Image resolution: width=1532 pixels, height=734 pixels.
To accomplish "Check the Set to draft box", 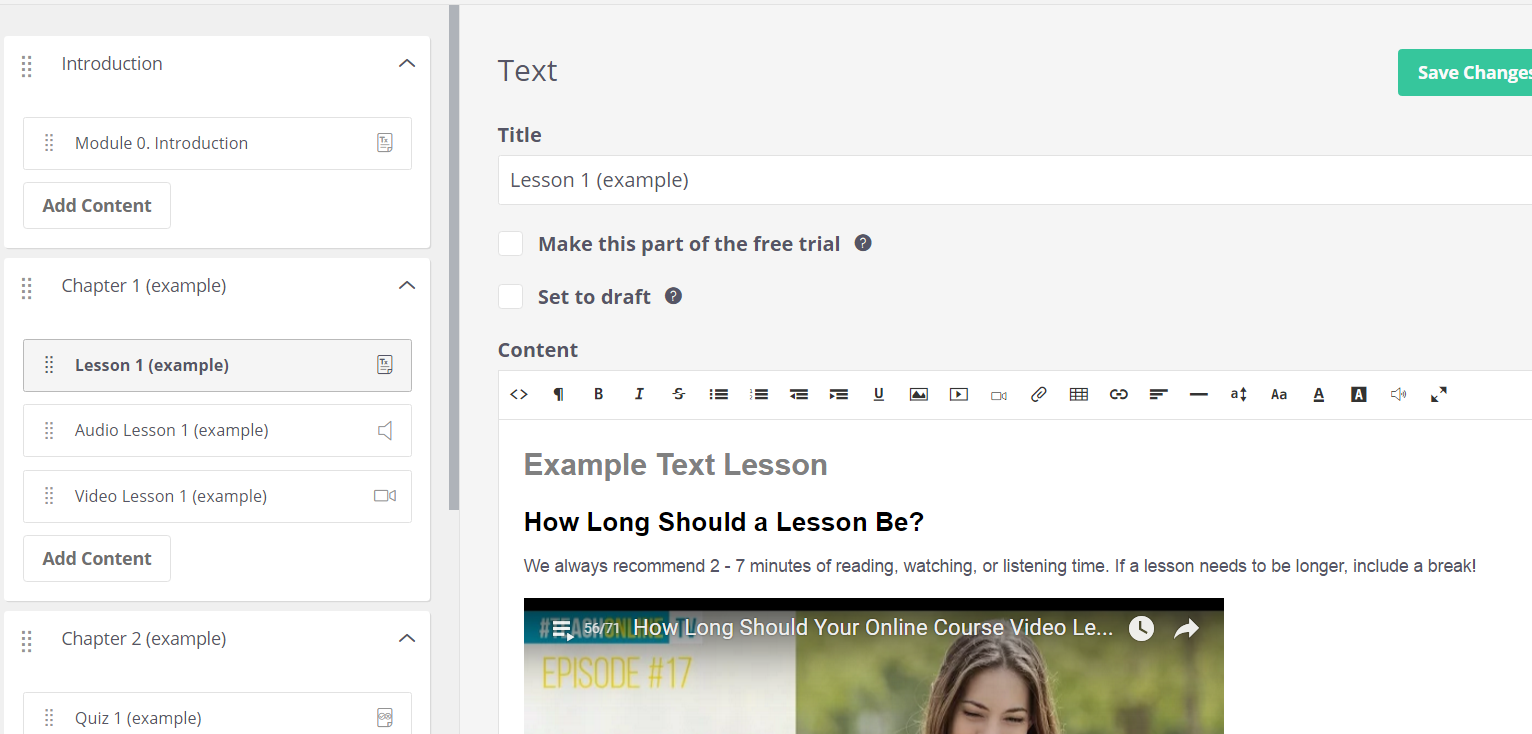I will click(x=511, y=297).
